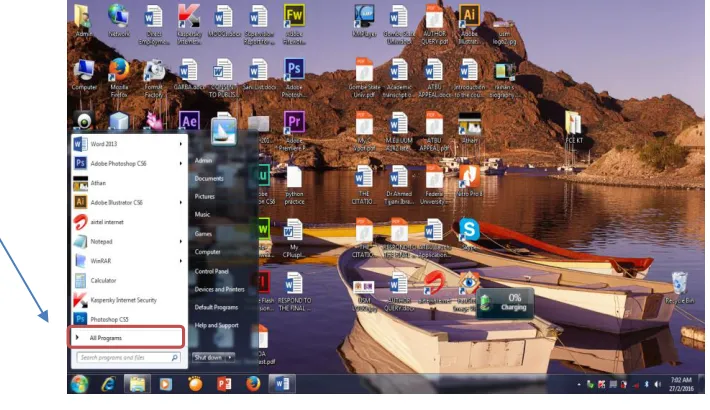The image size is (710, 410).
Task: Open the Computer desktop icon
Action: click(x=84, y=74)
